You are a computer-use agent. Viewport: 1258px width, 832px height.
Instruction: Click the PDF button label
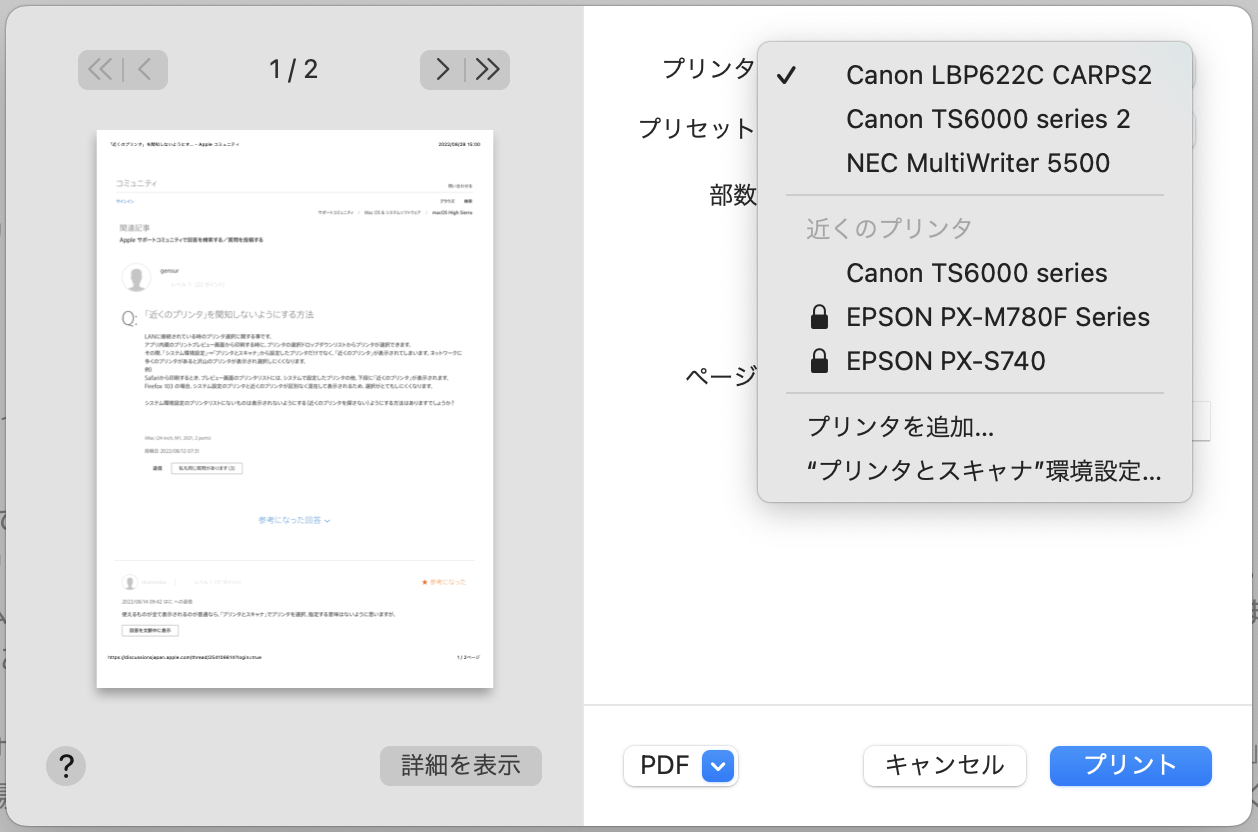[665, 767]
